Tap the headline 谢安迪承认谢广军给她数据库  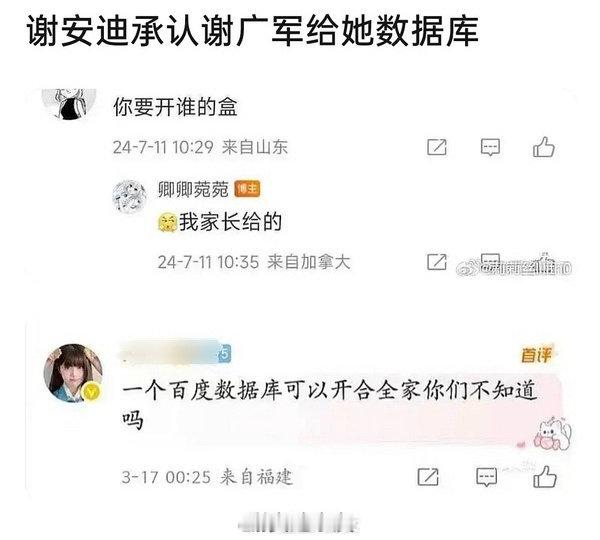(252, 31)
